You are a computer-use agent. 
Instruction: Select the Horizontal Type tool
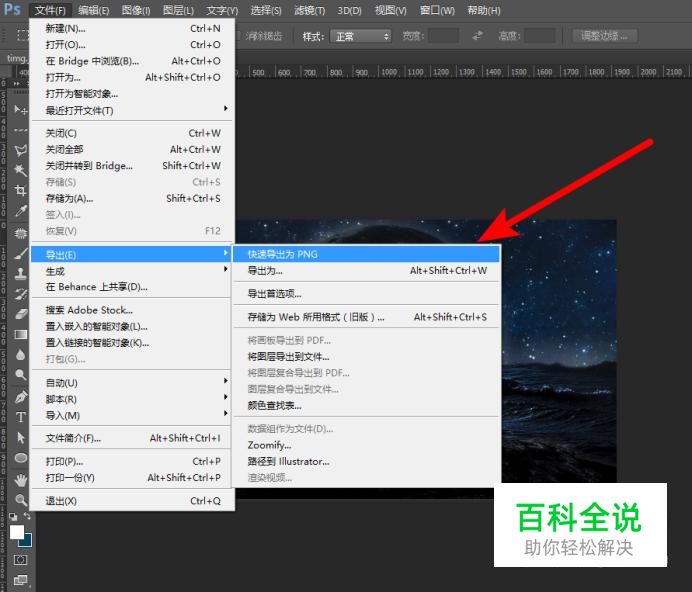pyautogui.click(x=20, y=417)
